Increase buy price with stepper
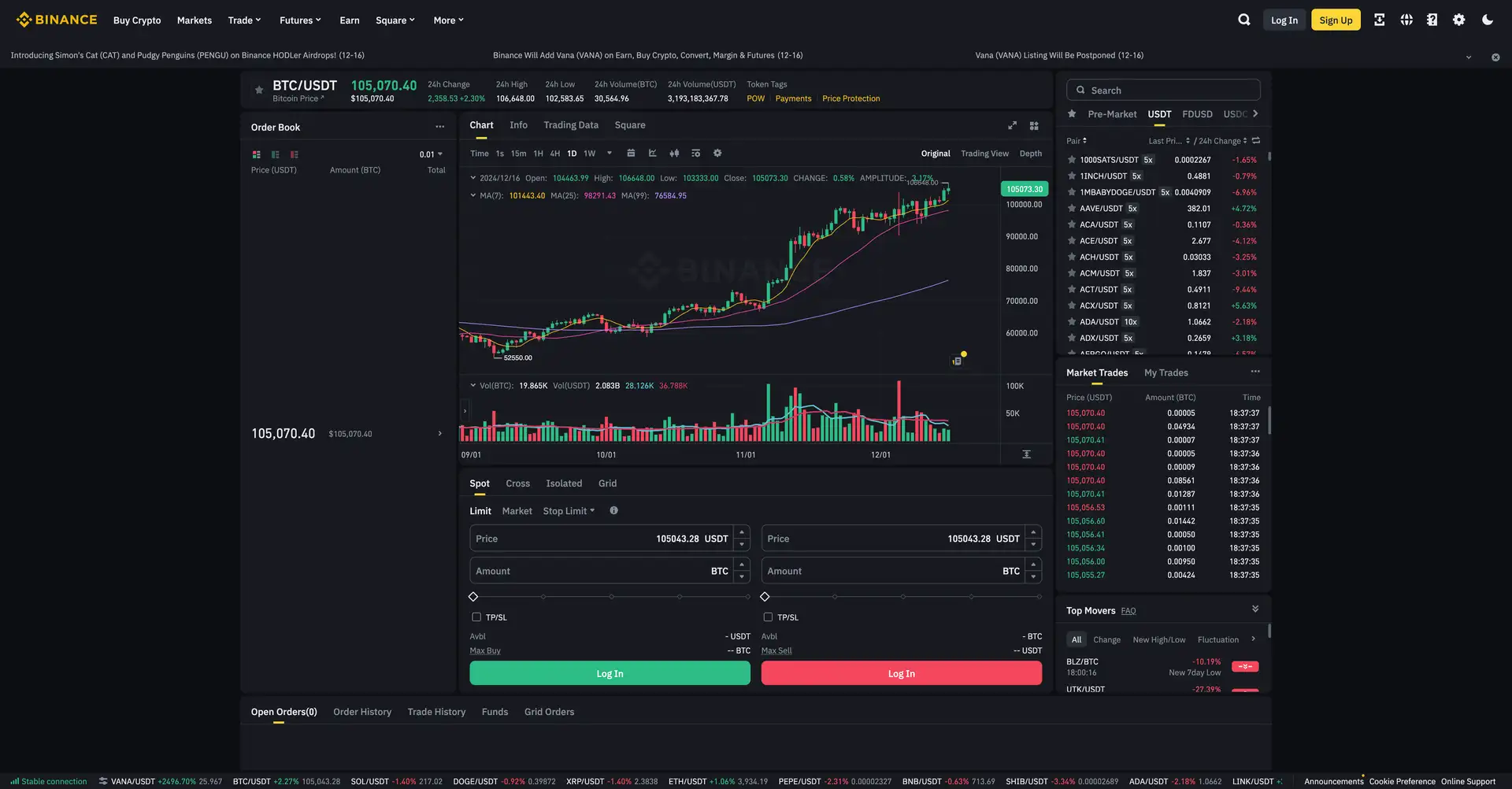This screenshot has width=1512, height=789. coord(742,532)
